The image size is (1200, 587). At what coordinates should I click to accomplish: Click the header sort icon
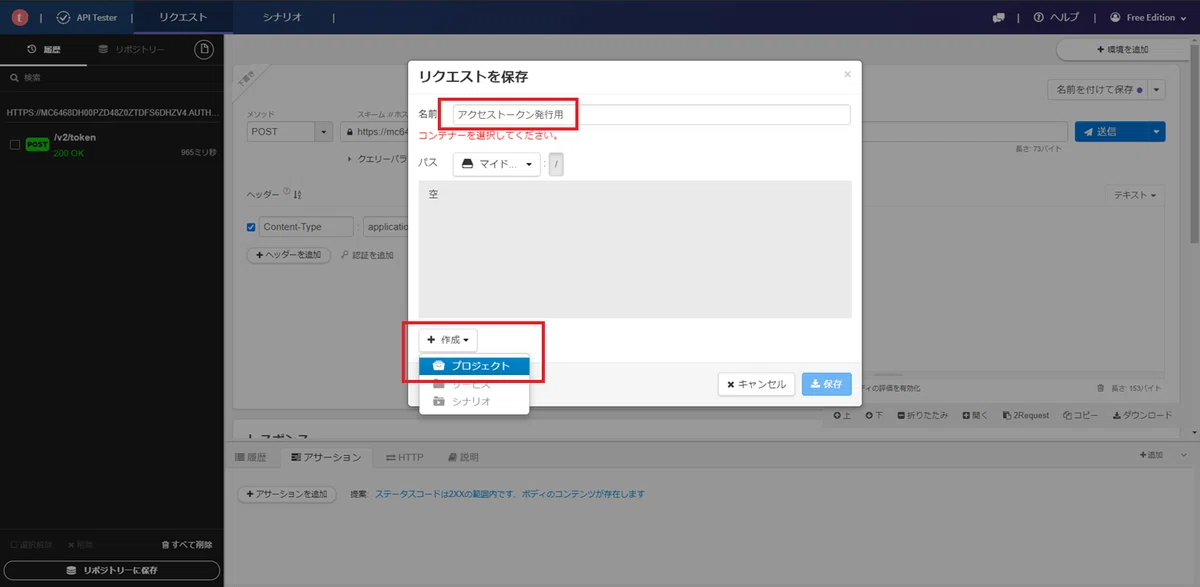297,194
